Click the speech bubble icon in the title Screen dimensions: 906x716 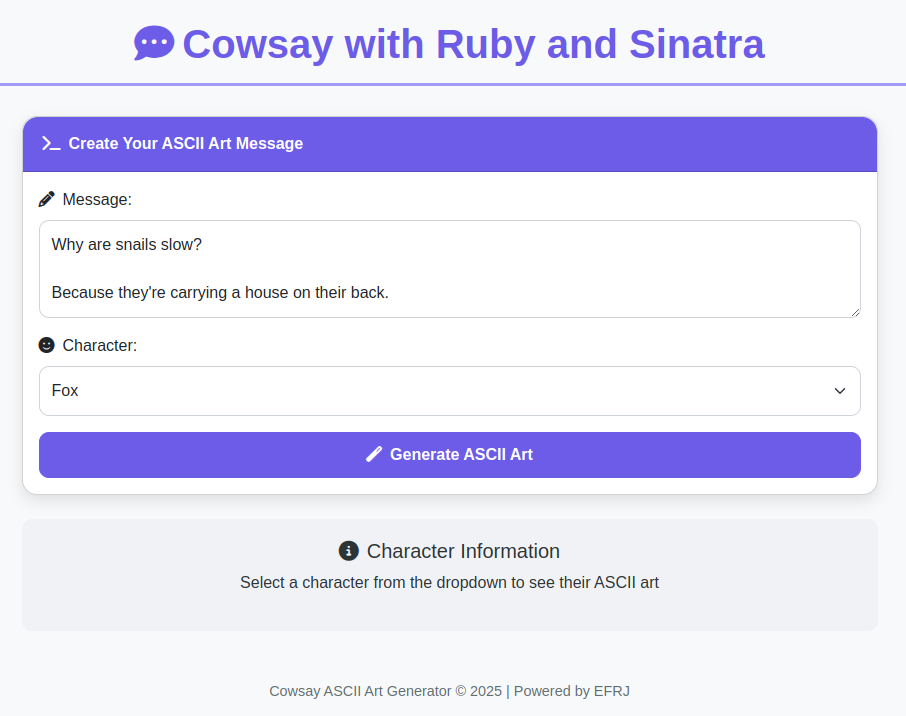154,43
